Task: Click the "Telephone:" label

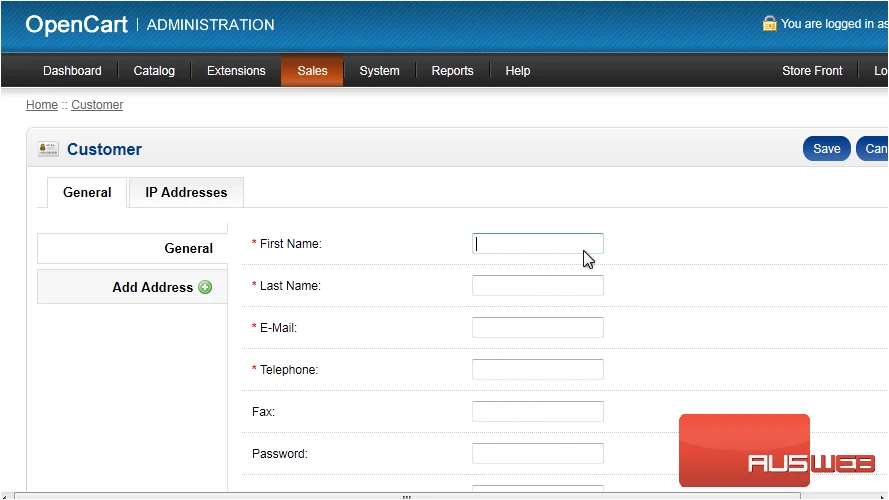Action: 289,370
